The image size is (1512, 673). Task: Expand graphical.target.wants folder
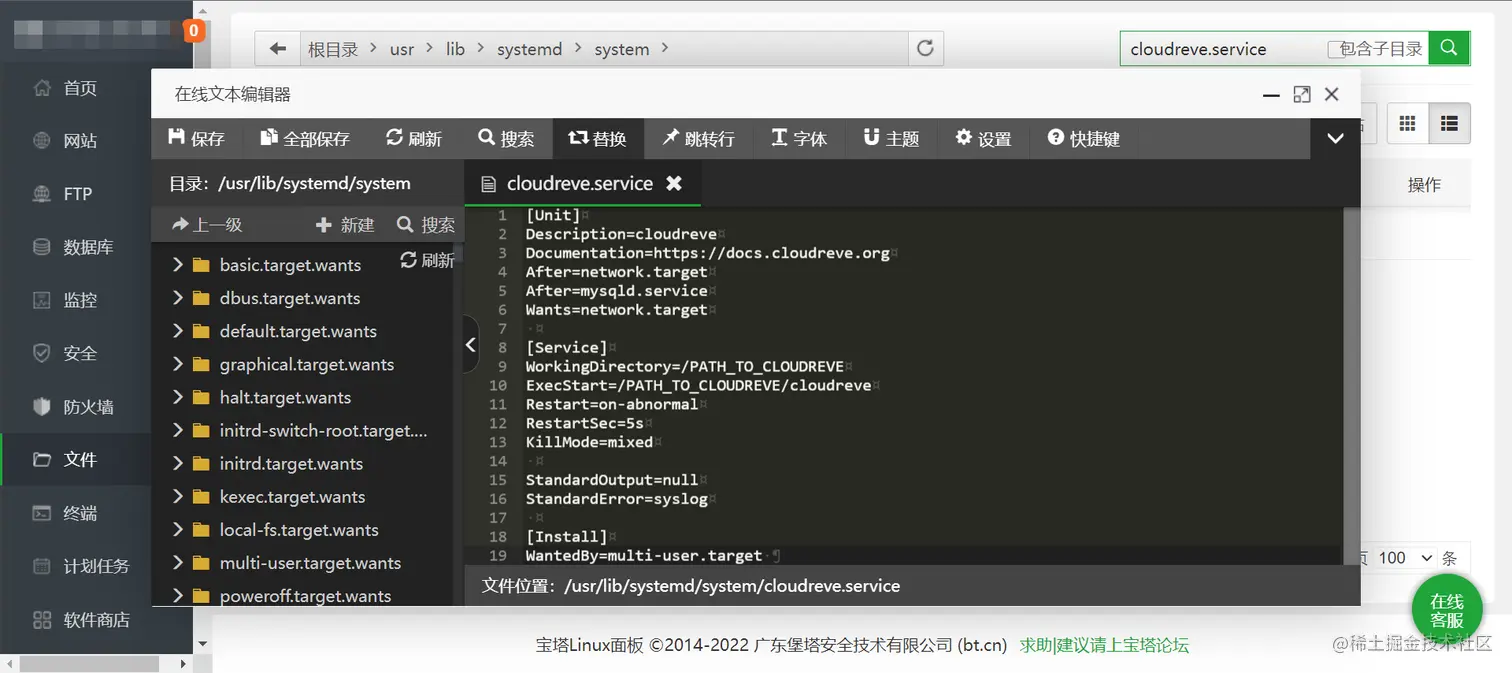point(177,364)
